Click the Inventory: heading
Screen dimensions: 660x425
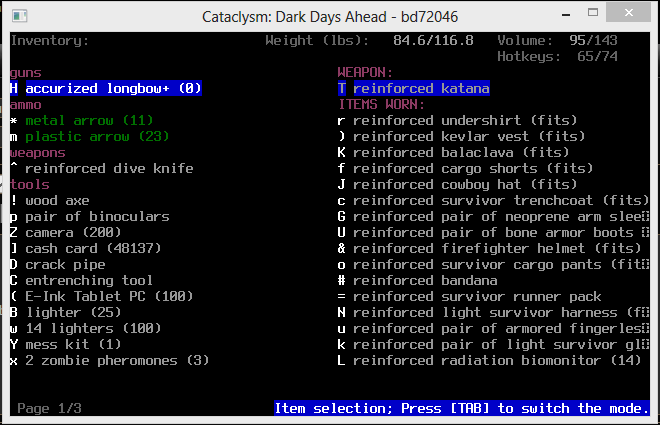50,40
